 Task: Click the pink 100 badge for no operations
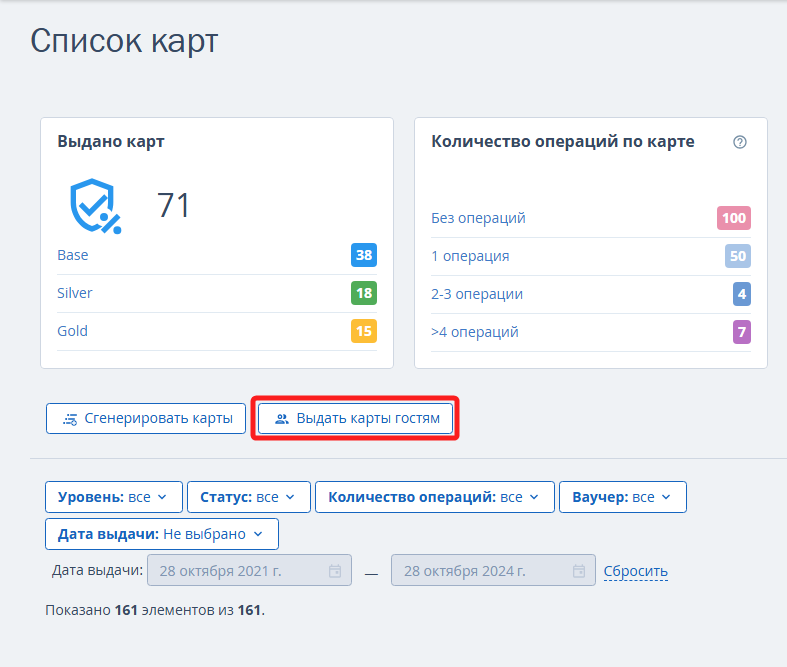tap(734, 218)
